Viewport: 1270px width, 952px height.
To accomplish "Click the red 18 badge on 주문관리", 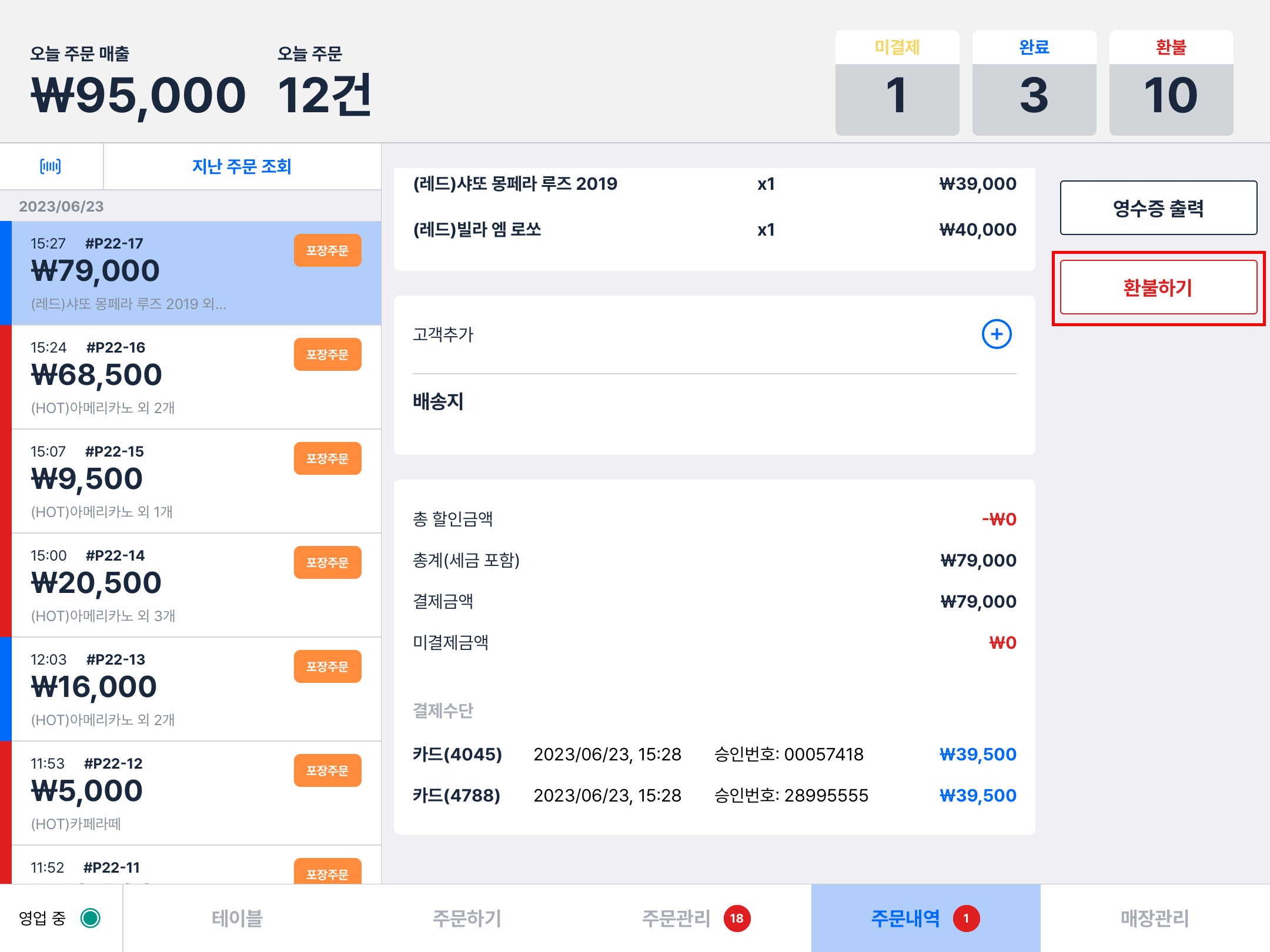I will [737, 918].
